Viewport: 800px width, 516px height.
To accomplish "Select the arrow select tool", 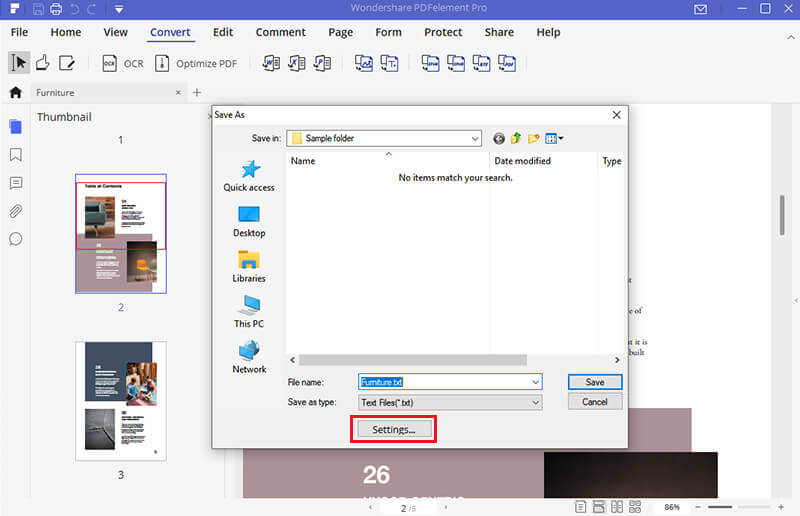I will coord(18,63).
